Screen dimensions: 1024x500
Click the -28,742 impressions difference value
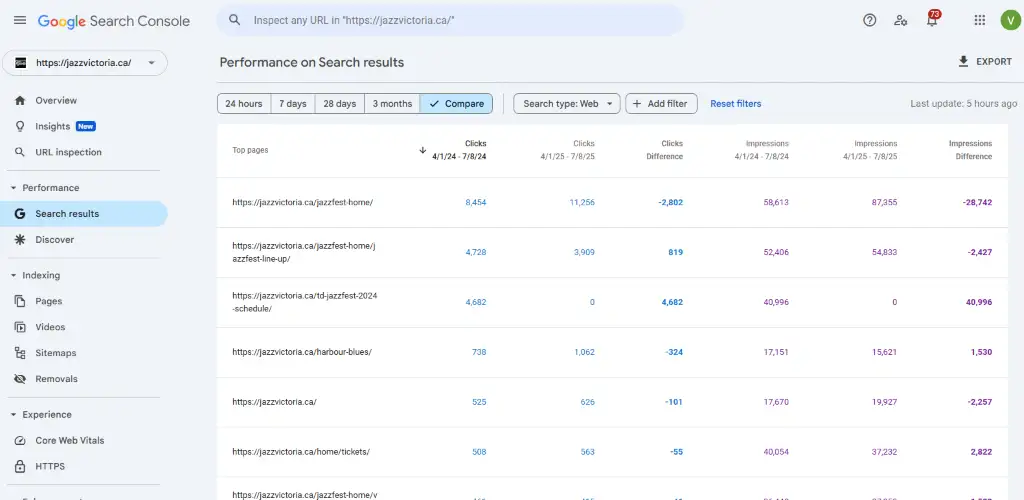[977, 202]
